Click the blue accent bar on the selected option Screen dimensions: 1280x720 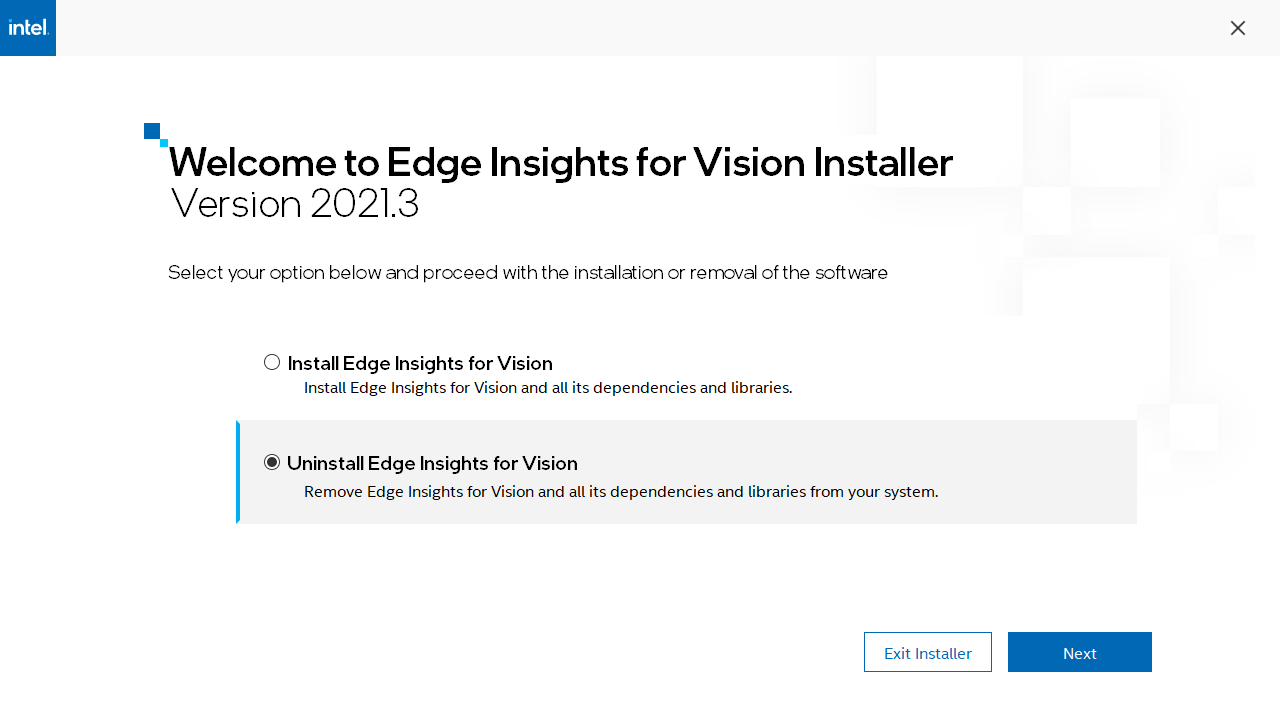click(x=238, y=472)
